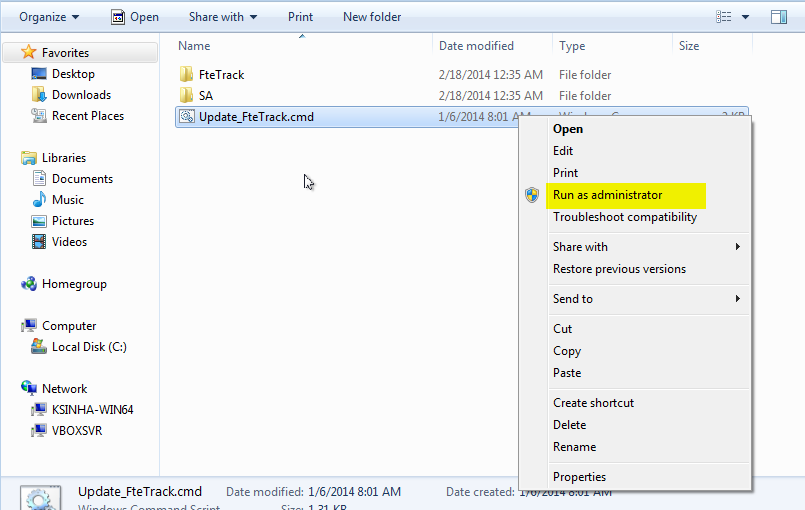Select Restore previous versions
This screenshot has height=510, width=805.
pyautogui.click(x=619, y=269)
